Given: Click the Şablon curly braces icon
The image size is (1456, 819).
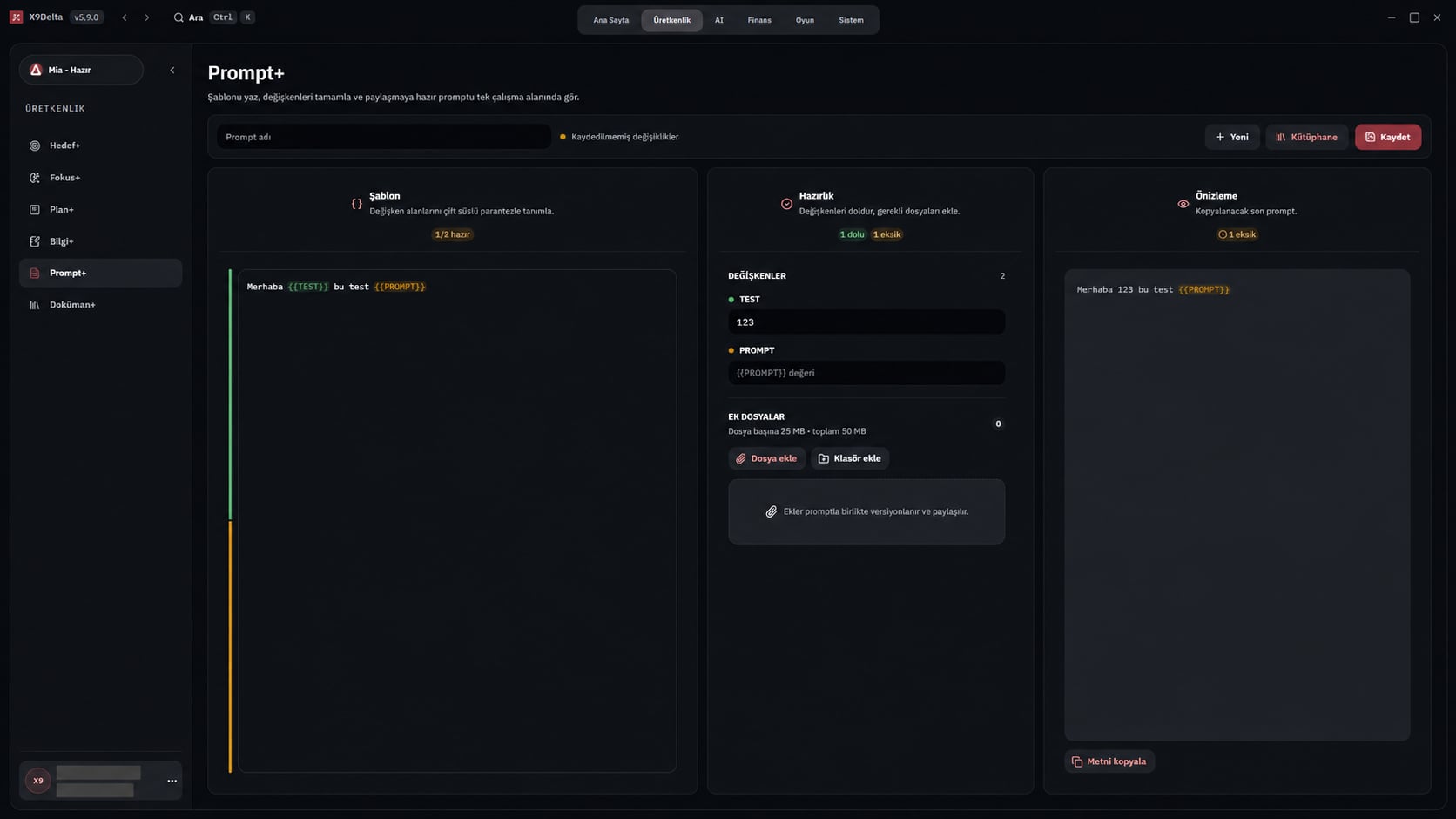Looking at the screenshot, I should click(x=357, y=203).
